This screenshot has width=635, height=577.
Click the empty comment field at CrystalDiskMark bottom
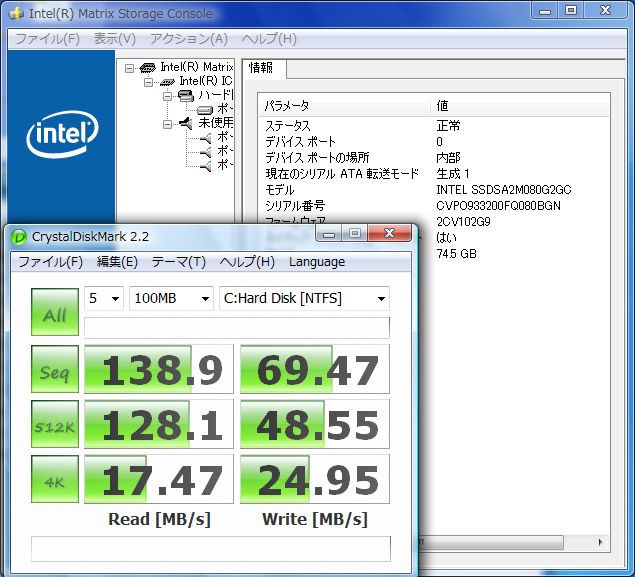[211, 549]
